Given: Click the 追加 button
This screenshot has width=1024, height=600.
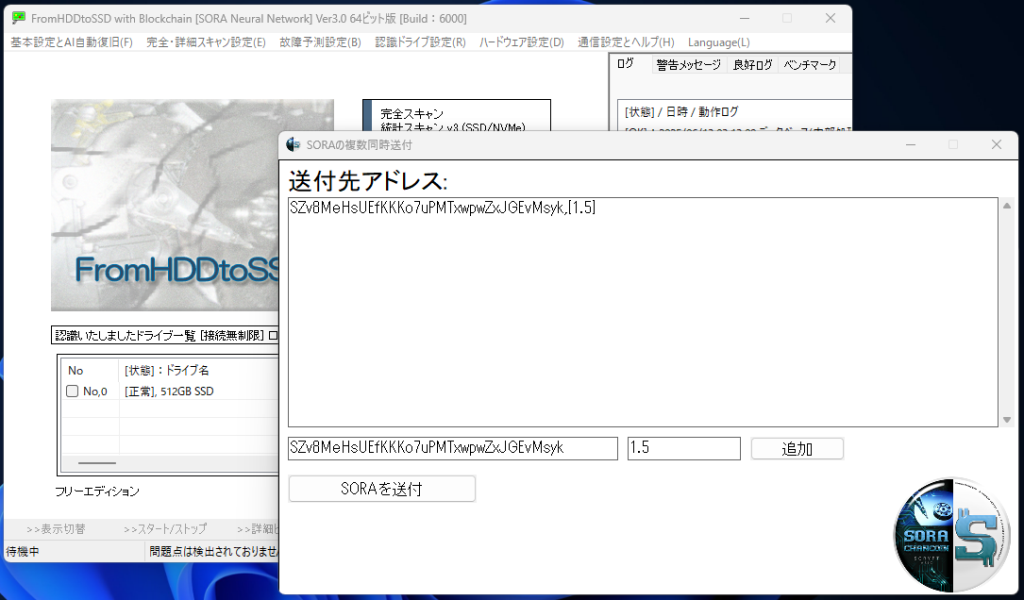Looking at the screenshot, I should coord(797,449).
